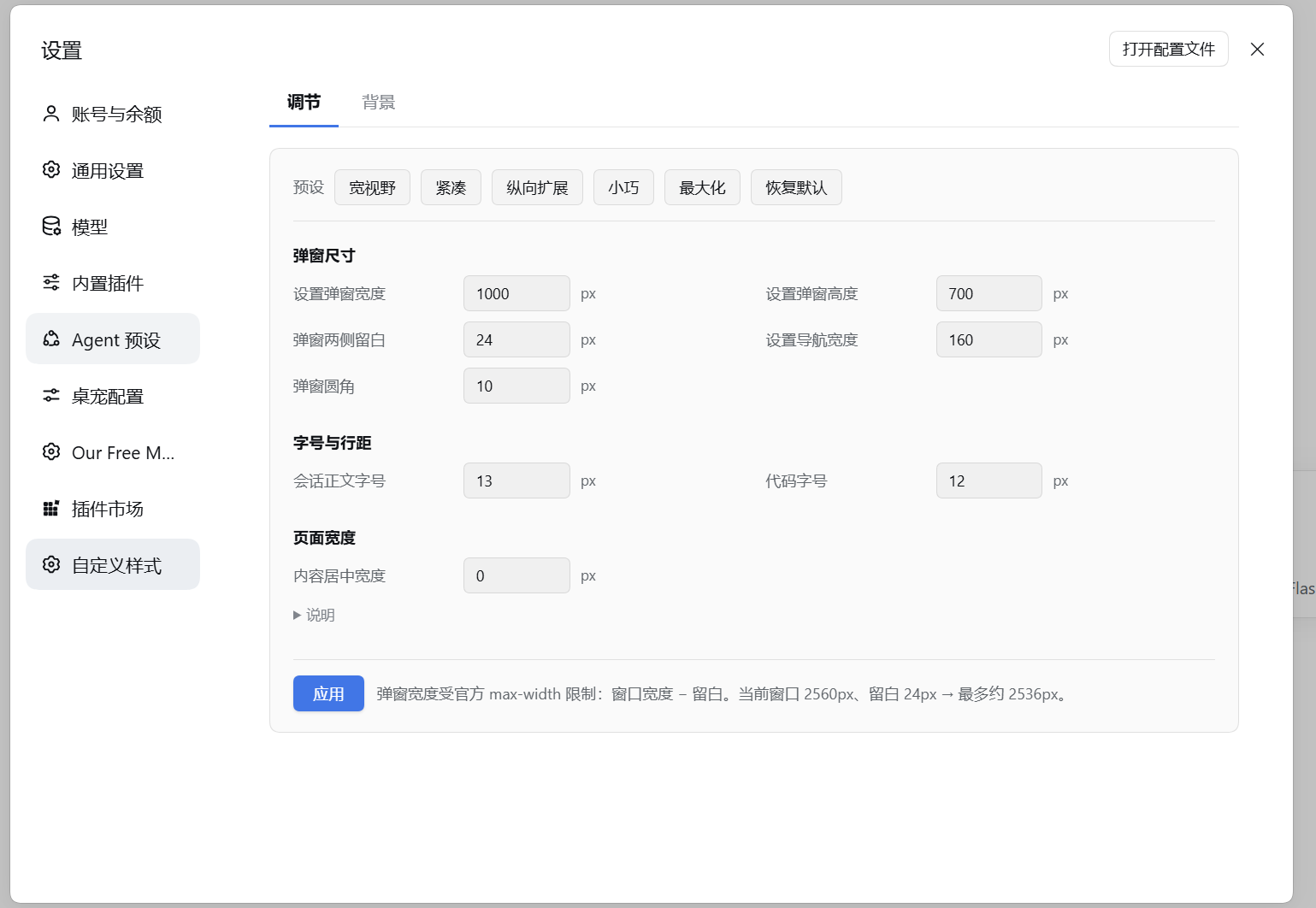Screen dimensions: 1316x908
Task: Apply the 紧凑 preset
Action: tap(451, 187)
